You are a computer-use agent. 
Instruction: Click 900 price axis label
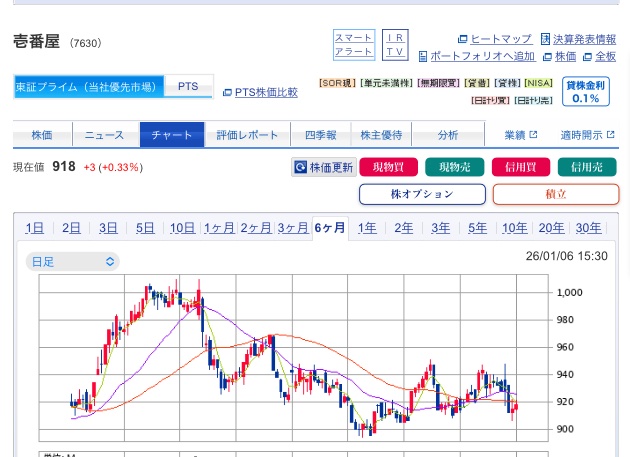click(565, 429)
